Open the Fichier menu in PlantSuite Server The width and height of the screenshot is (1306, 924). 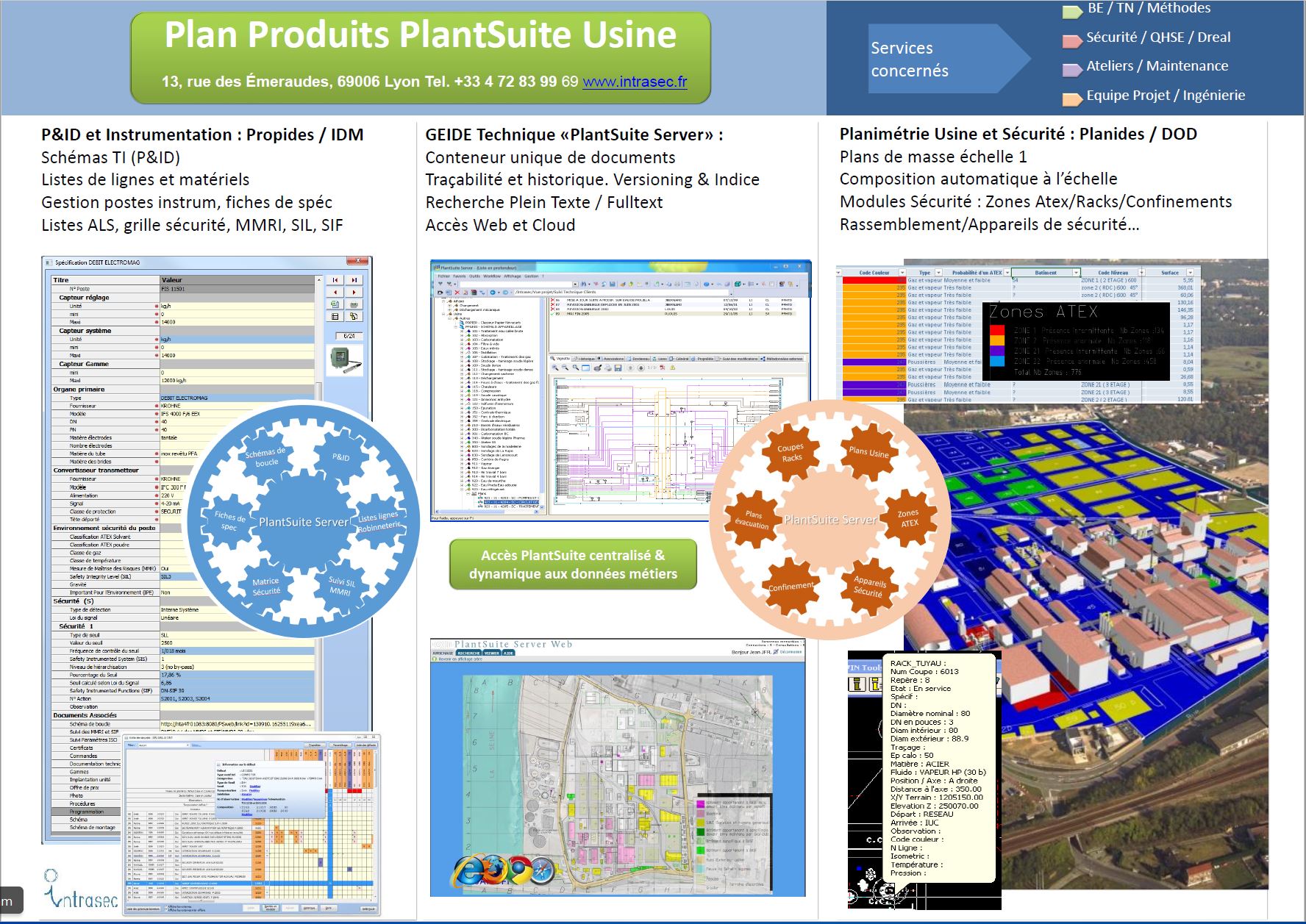pyautogui.click(x=443, y=276)
